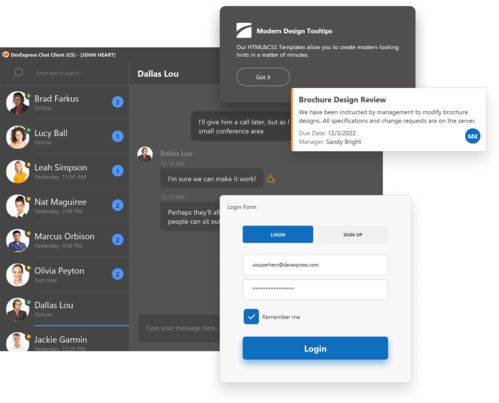The height and width of the screenshot is (403, 499).
Task: Select Dallas Lou avatar in contact list
Action: coord(17,309)
